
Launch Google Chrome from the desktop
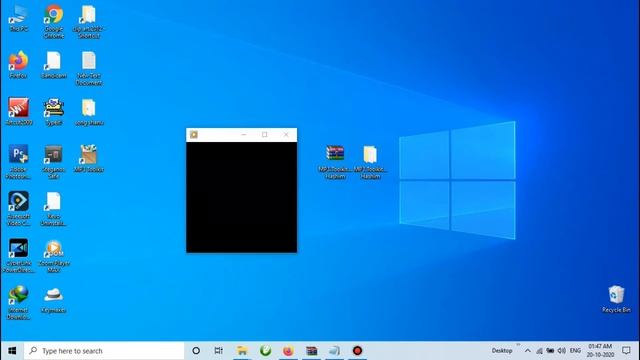[53, 21]
